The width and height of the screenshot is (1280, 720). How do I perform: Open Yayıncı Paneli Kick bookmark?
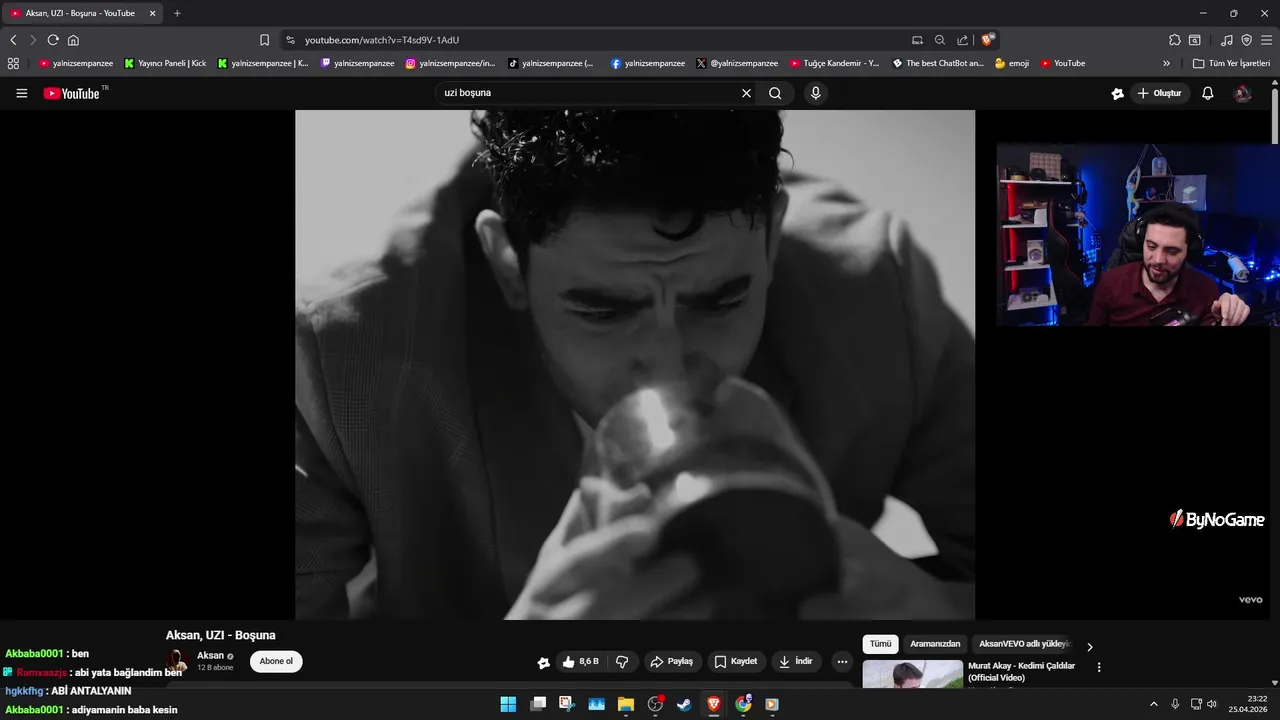click(x=166, y=63)
